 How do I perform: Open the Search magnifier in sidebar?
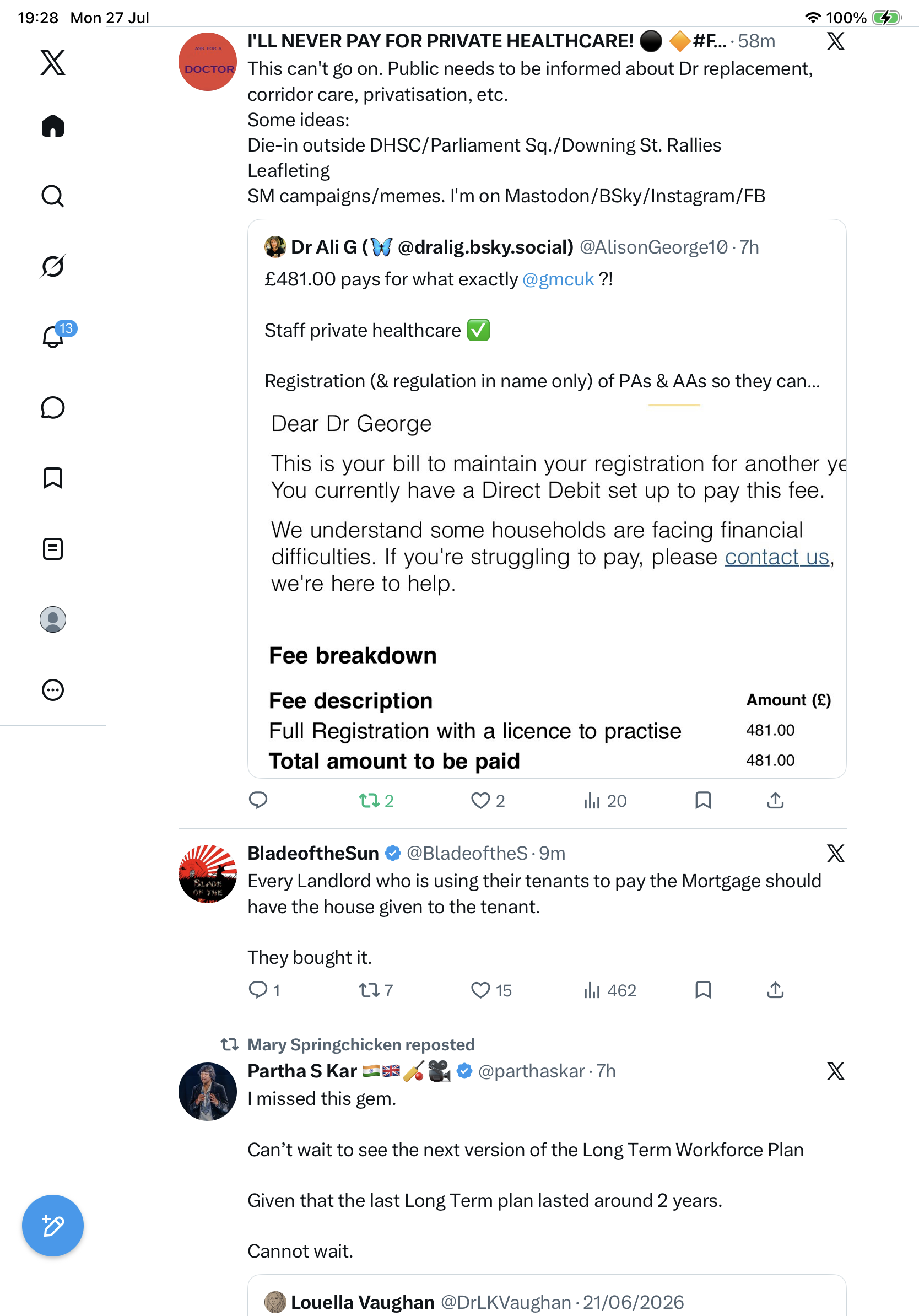(x=53, y=196)
